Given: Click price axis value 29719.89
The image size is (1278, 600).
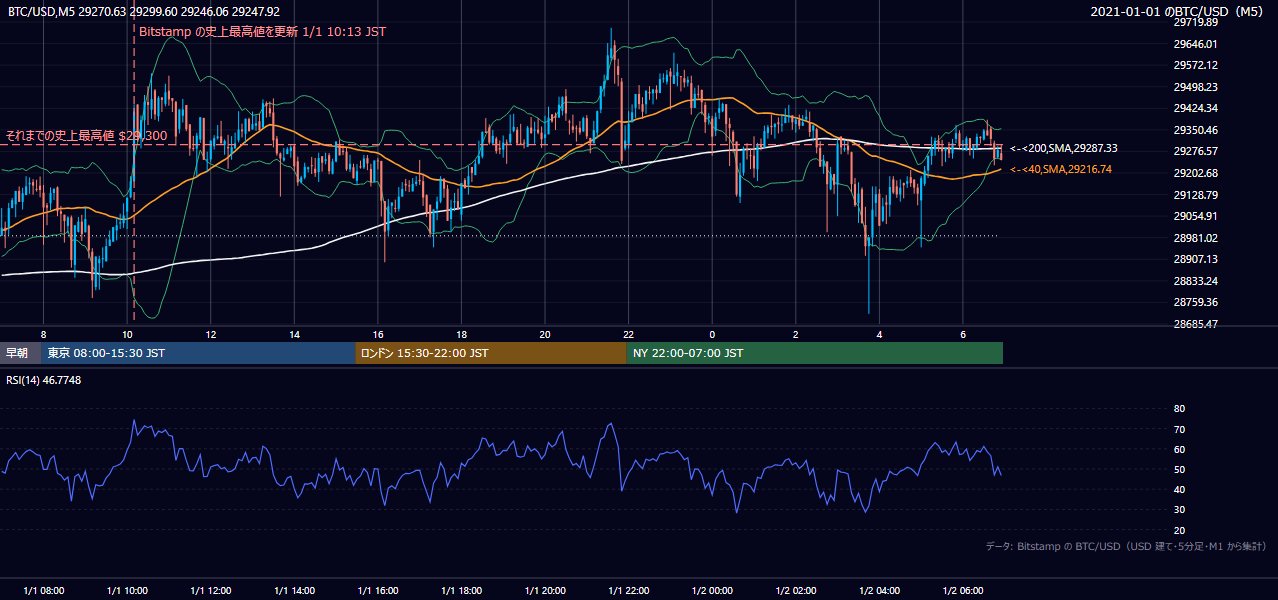Looking at the screenshot, I should tap(1196, 22).
